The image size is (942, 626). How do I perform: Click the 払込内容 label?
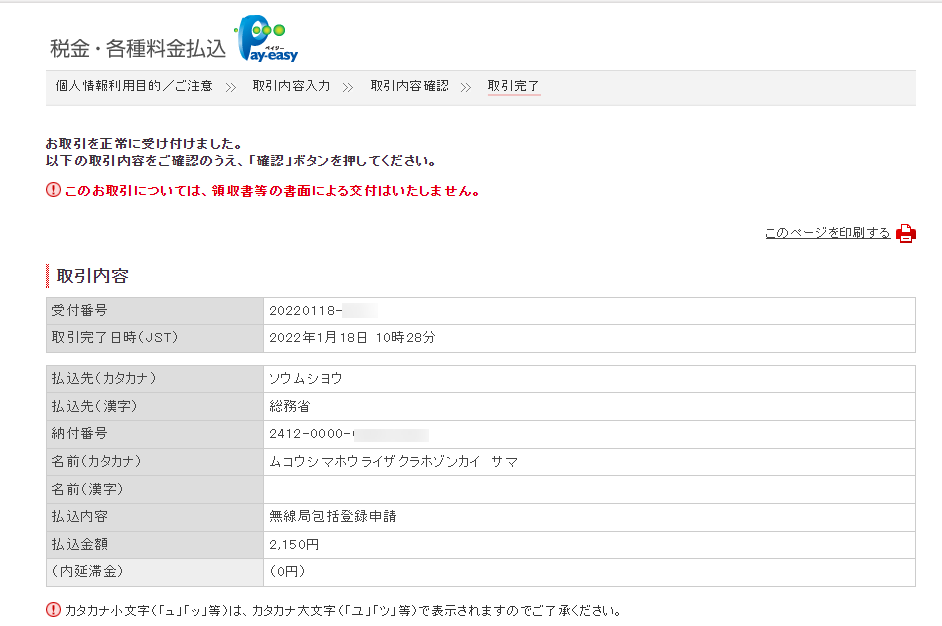[79, 517]
